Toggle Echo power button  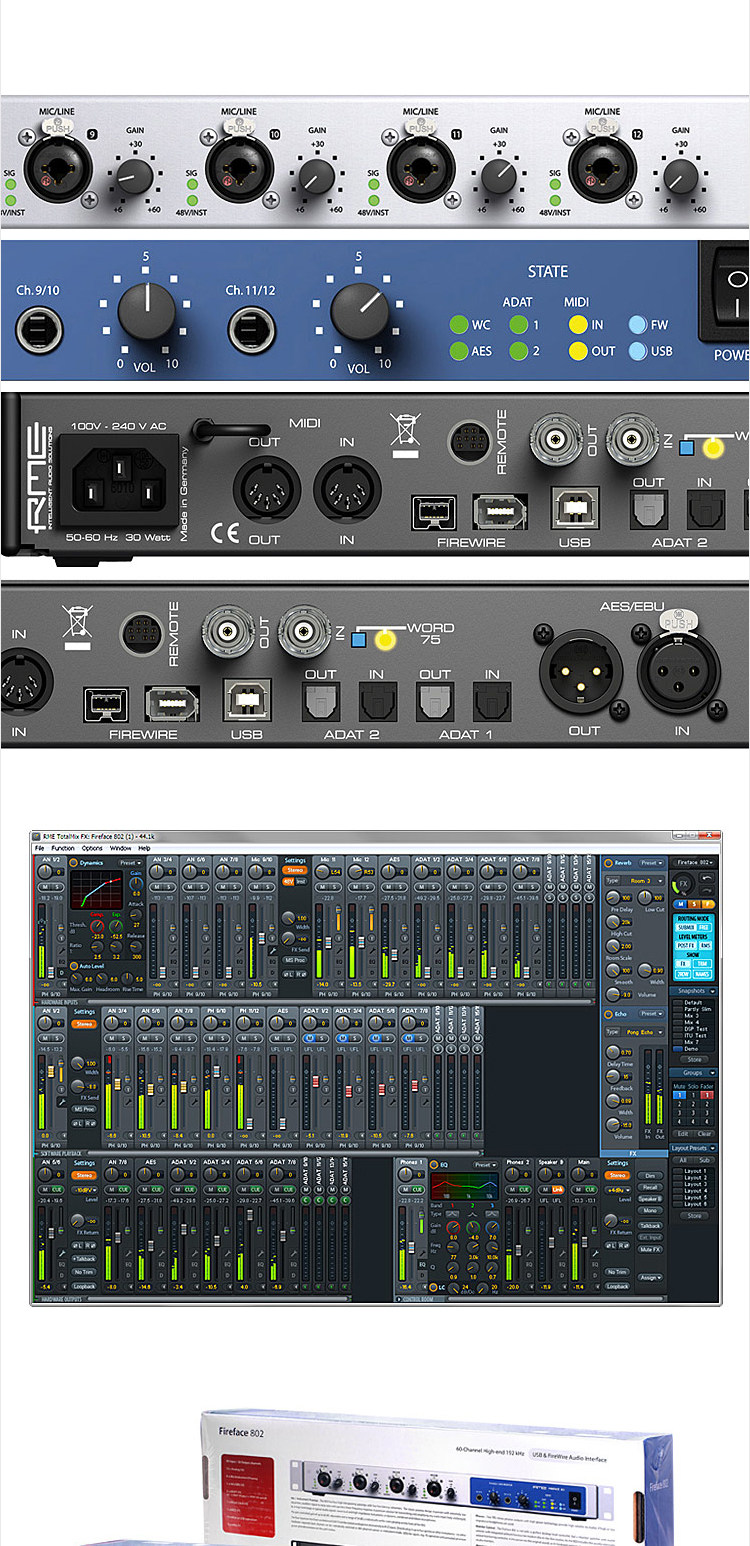coord(608,1014)
